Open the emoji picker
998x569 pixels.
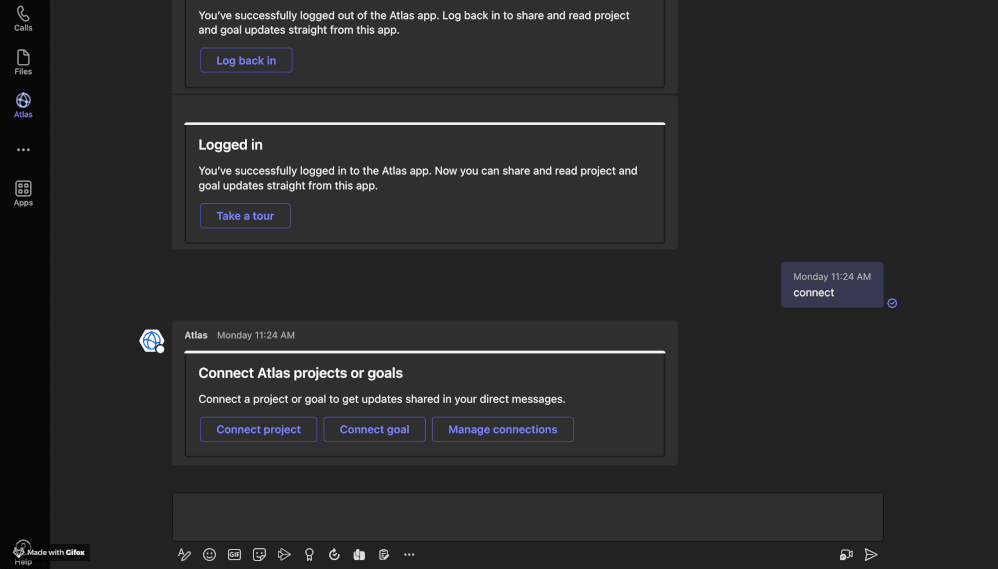coord(209,555)
